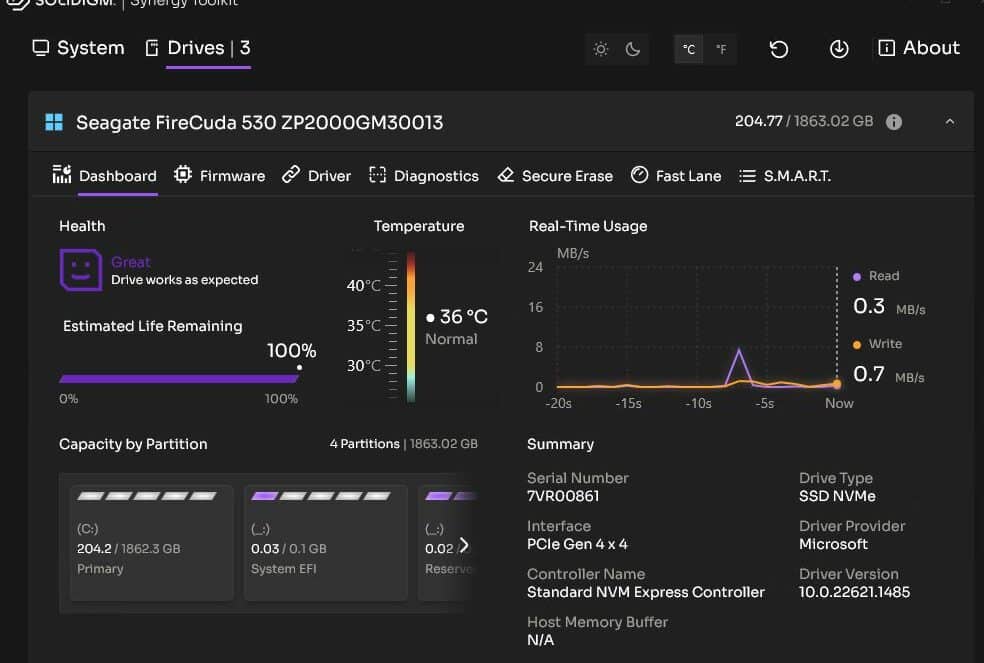The width and height of the screenshot is (984, 663).
Task: Open the Firmware tab
Action: [x=220, y=176]
